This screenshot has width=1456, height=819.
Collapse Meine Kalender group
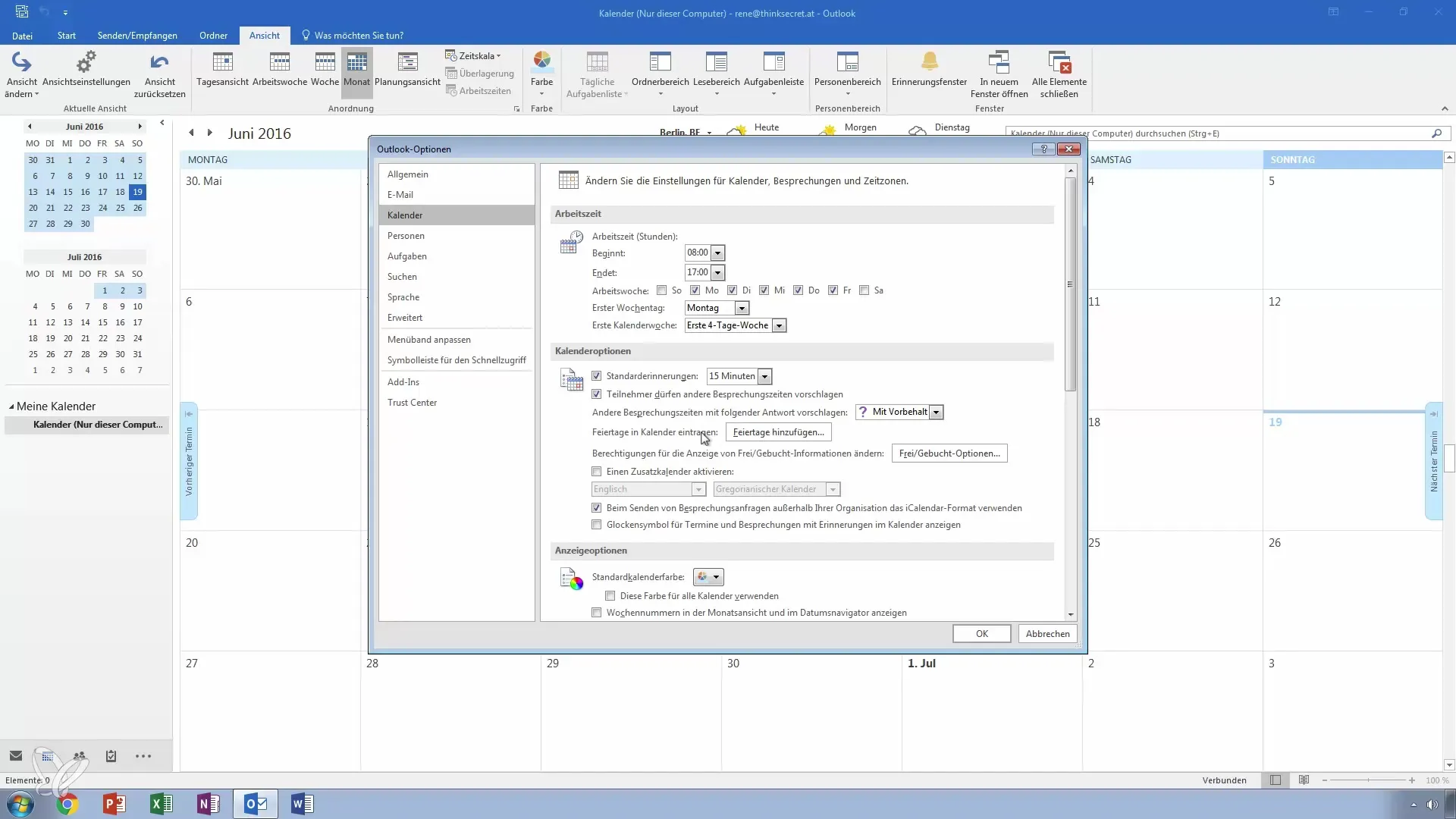(x=11, y=406)
